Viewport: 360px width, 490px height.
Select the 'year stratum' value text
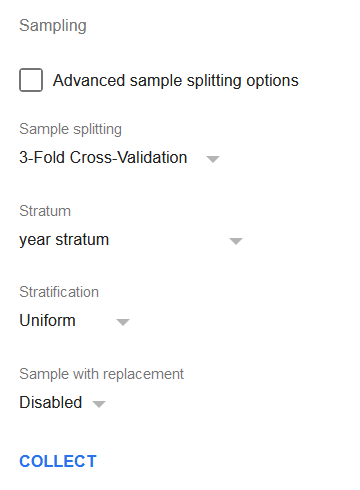pyautogui.click(x=64, y=240)
